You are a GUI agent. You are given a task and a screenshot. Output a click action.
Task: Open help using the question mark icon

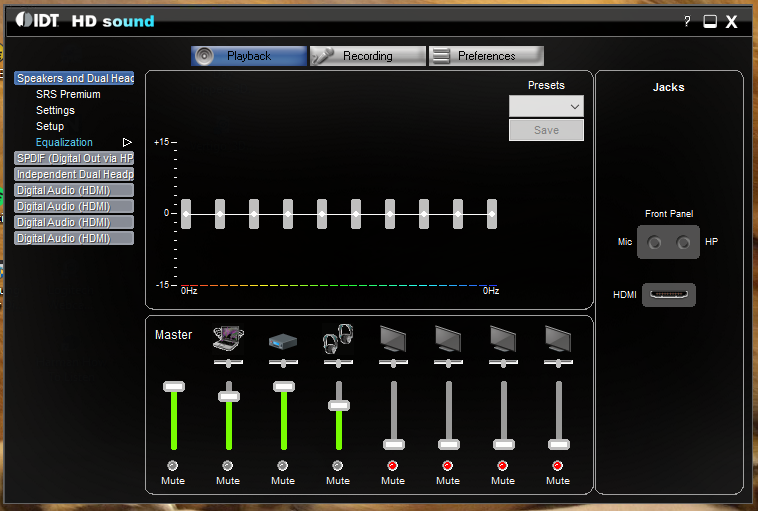tap(687, 21)
